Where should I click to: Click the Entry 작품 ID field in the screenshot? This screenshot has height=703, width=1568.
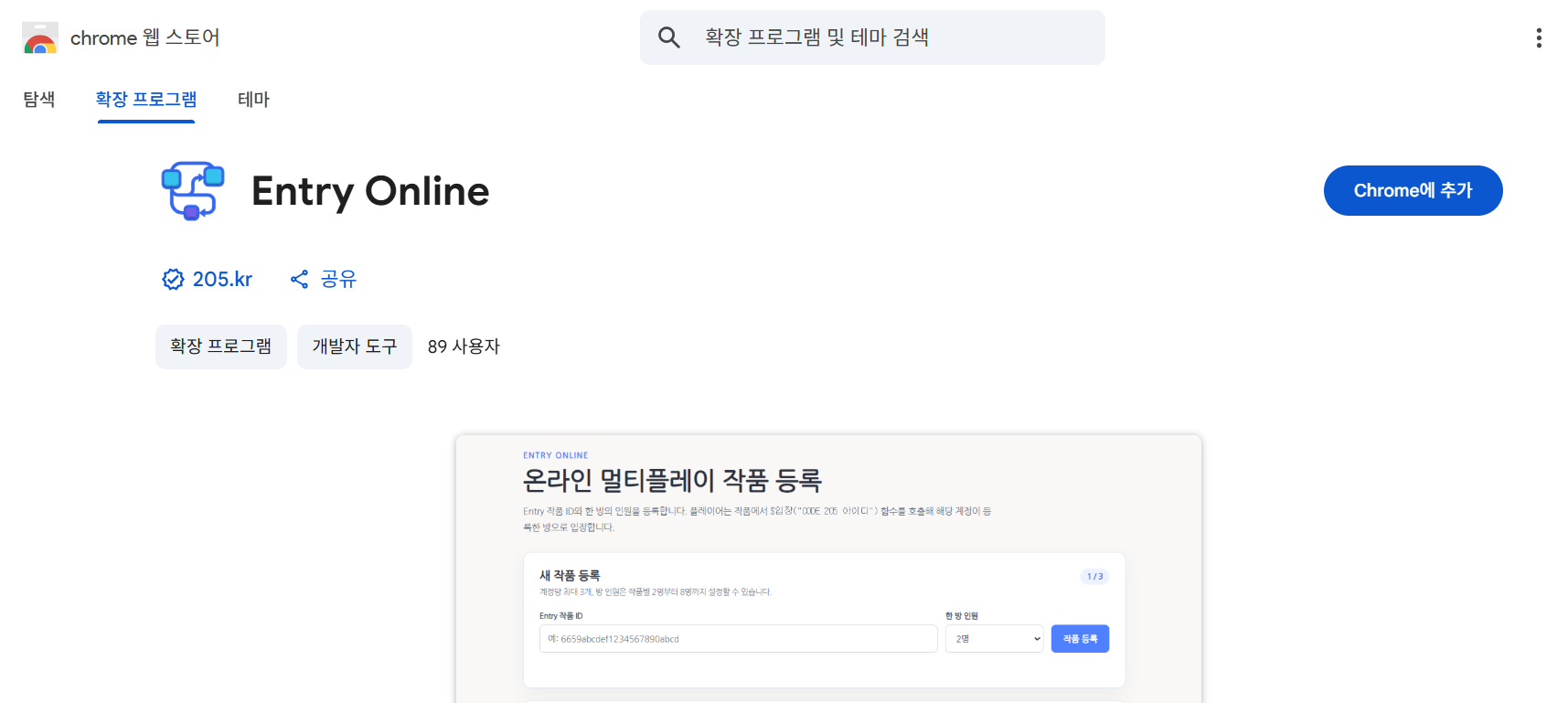click(738, 639)
